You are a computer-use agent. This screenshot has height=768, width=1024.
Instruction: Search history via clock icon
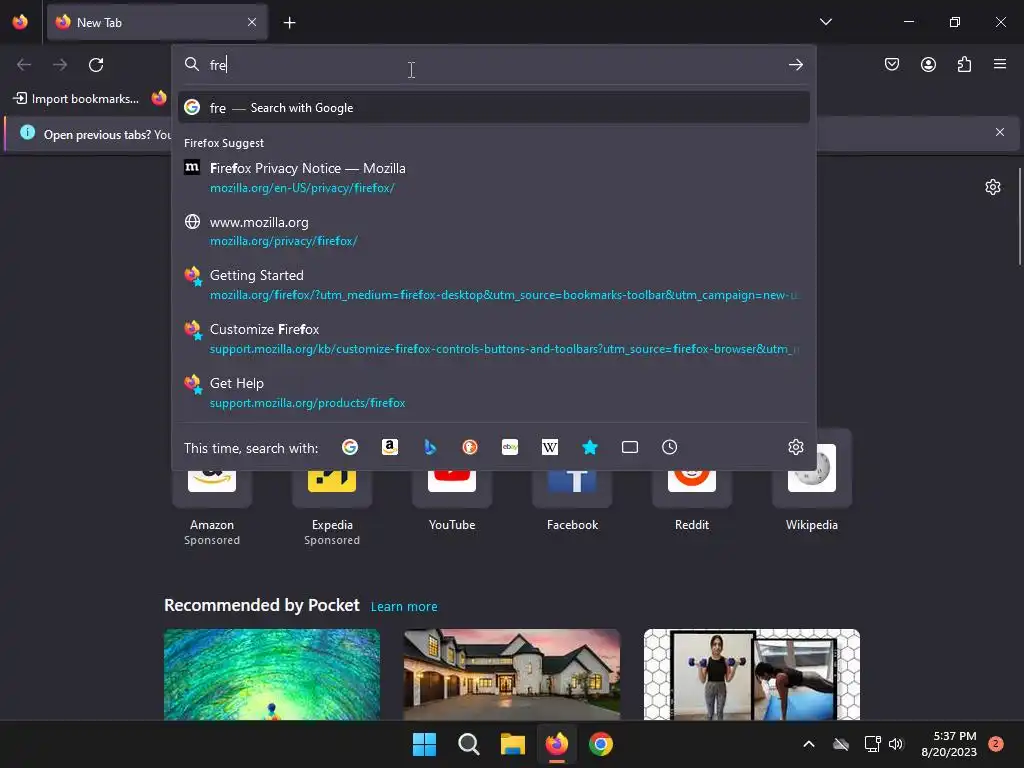[x=669, y=447]
